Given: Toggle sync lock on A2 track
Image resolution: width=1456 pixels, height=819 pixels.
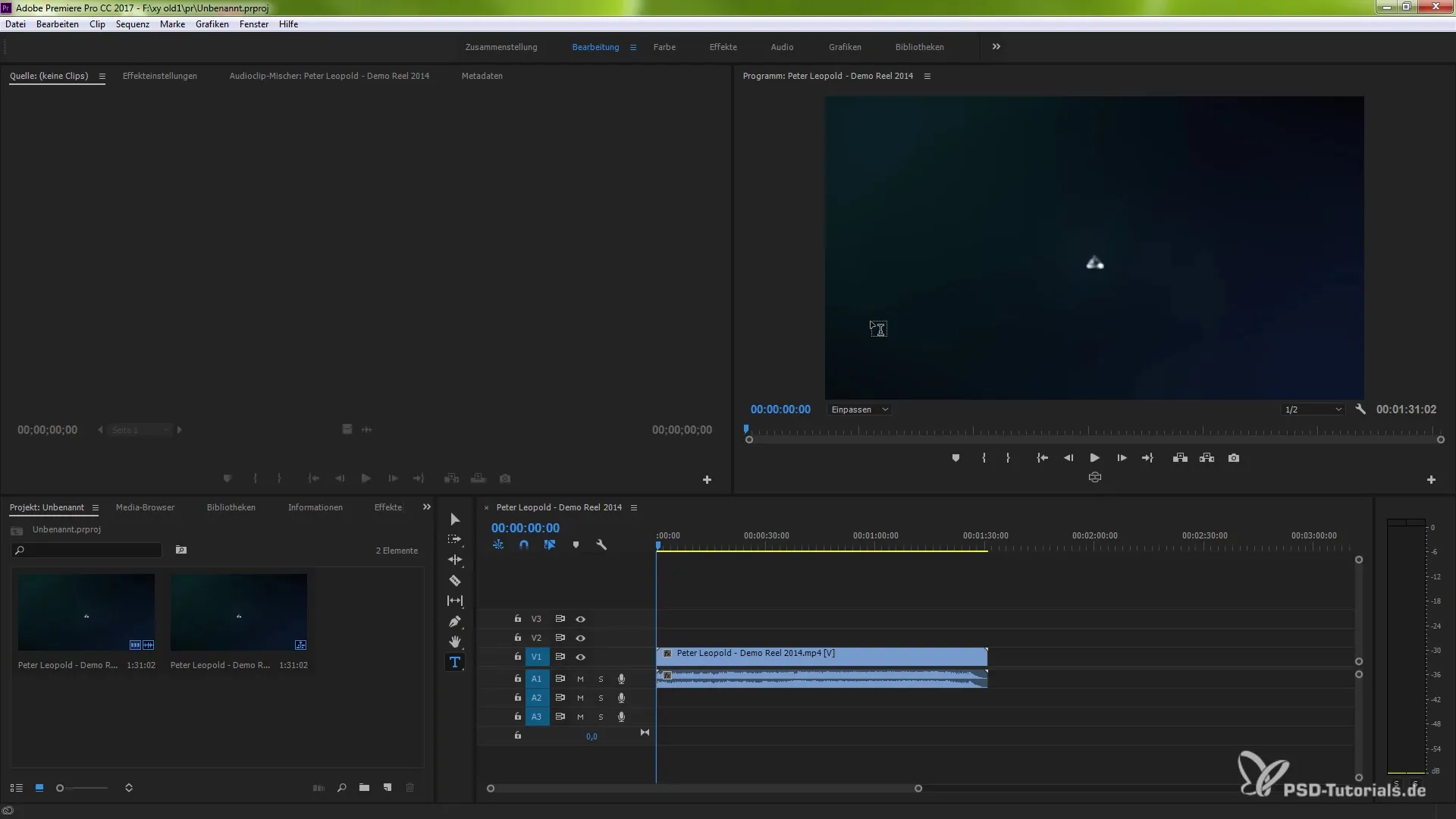Looking at the screenshot, I should pos(560,698).
